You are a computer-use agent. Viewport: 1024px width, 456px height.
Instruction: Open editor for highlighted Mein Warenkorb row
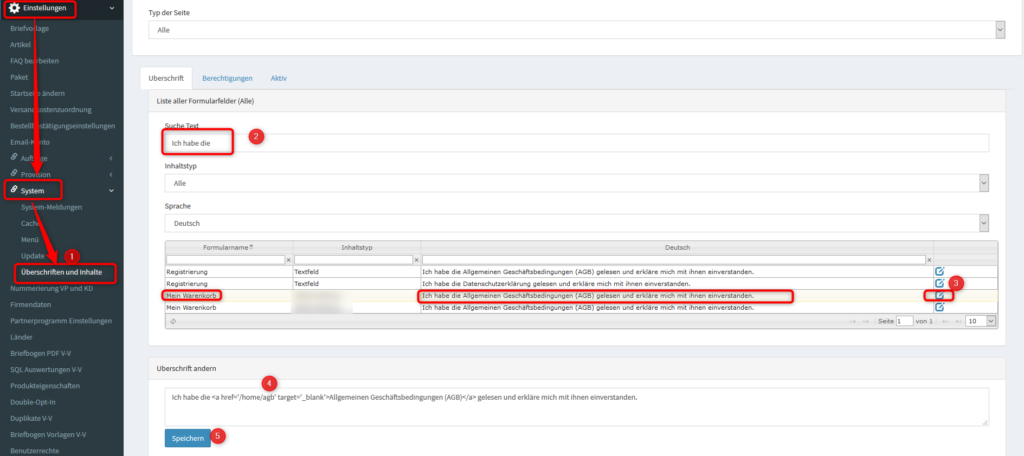point(939,296)
